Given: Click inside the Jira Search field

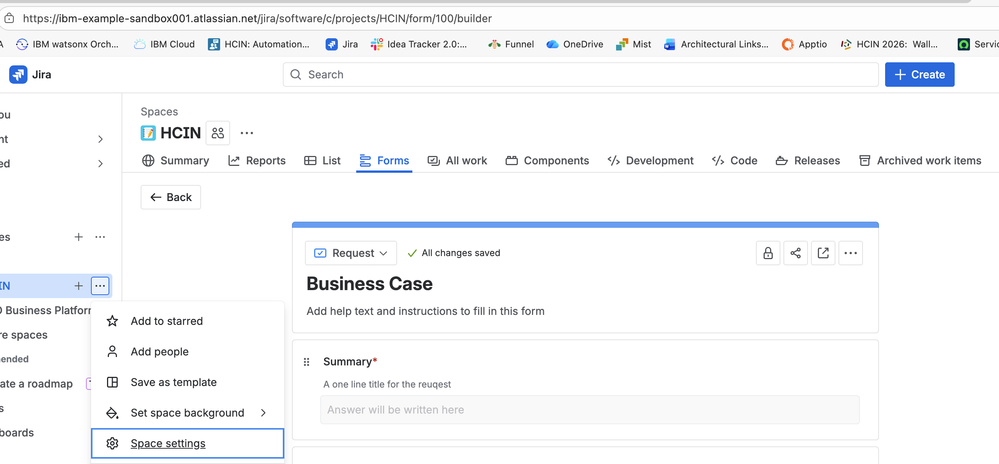Looking at the screenshot, I should pyautogui.click(x=580, y=75).
